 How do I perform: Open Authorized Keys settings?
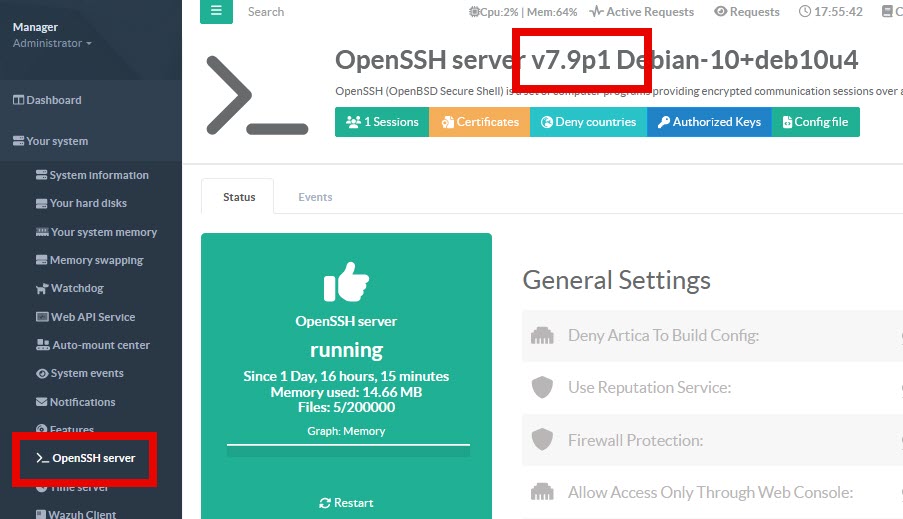pyautogui.click(x=708, y=122)
